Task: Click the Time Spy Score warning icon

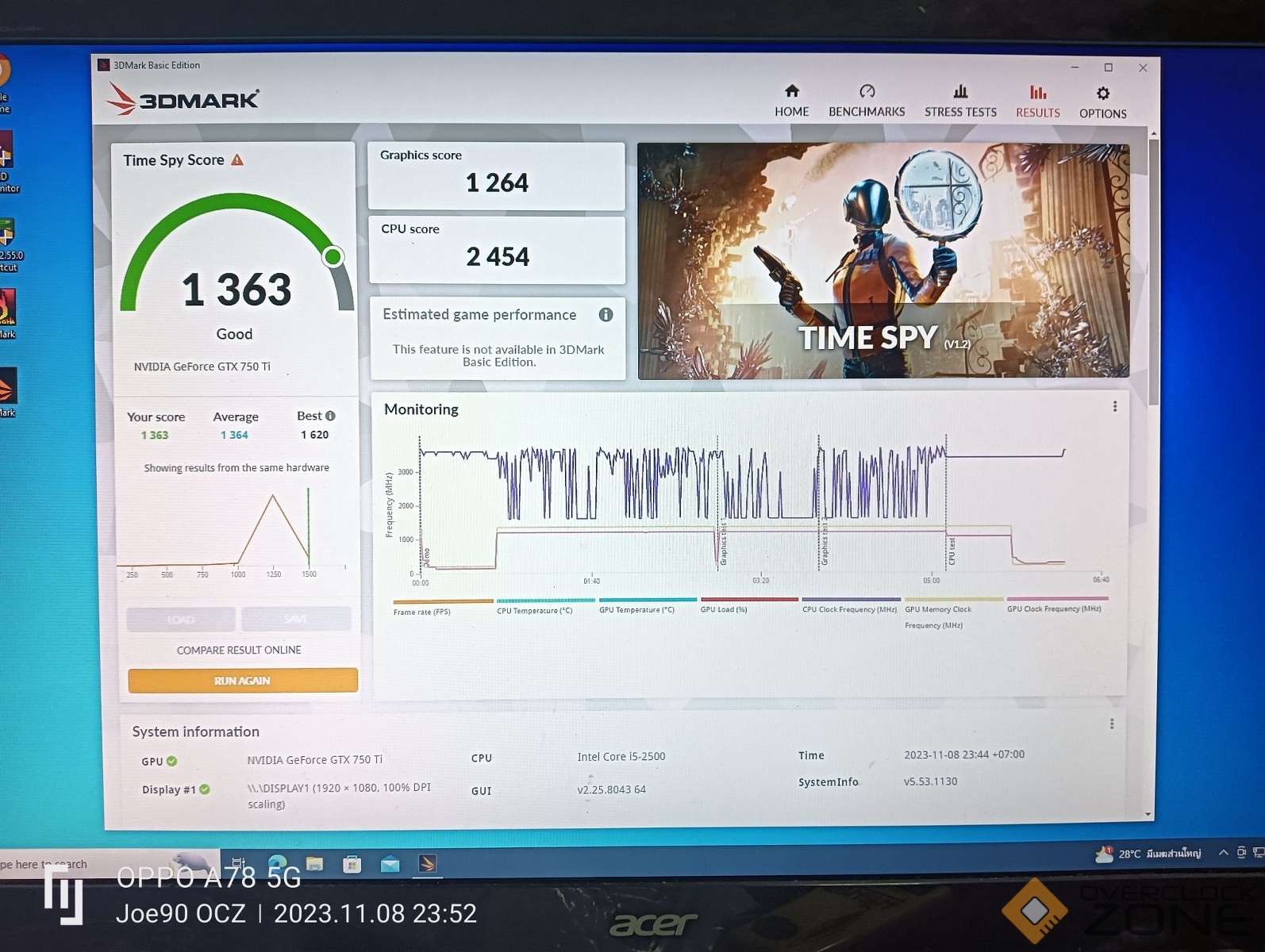Action: tap(237, 160)
